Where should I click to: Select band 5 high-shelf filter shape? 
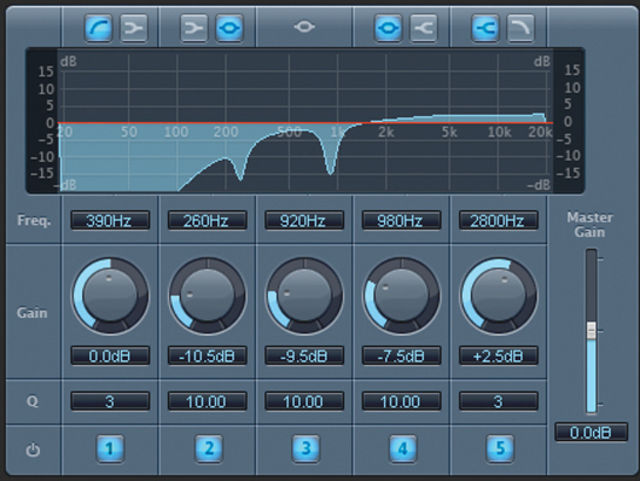pyautogui.click(x=485, y=28)
